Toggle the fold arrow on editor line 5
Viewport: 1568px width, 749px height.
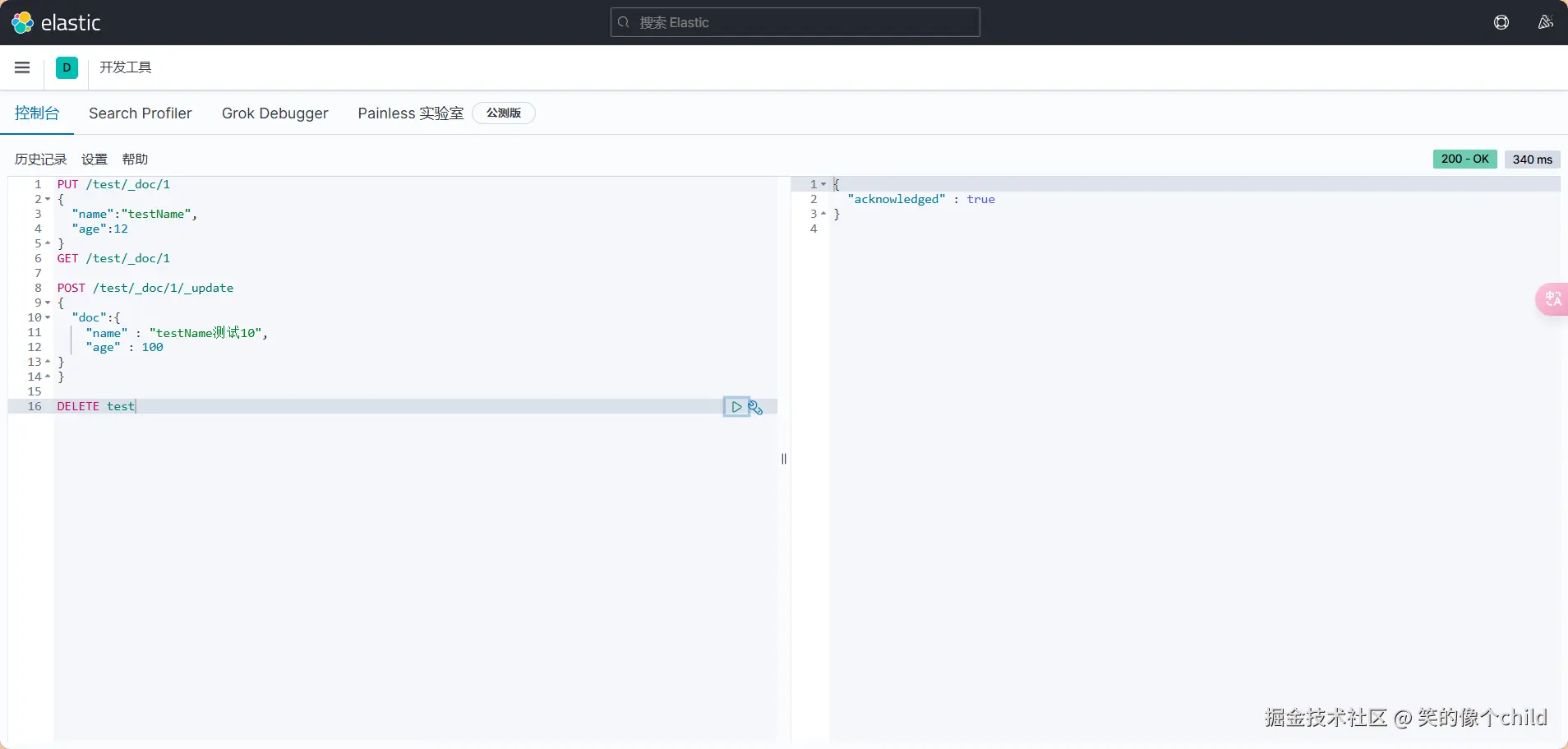[48, 243]
